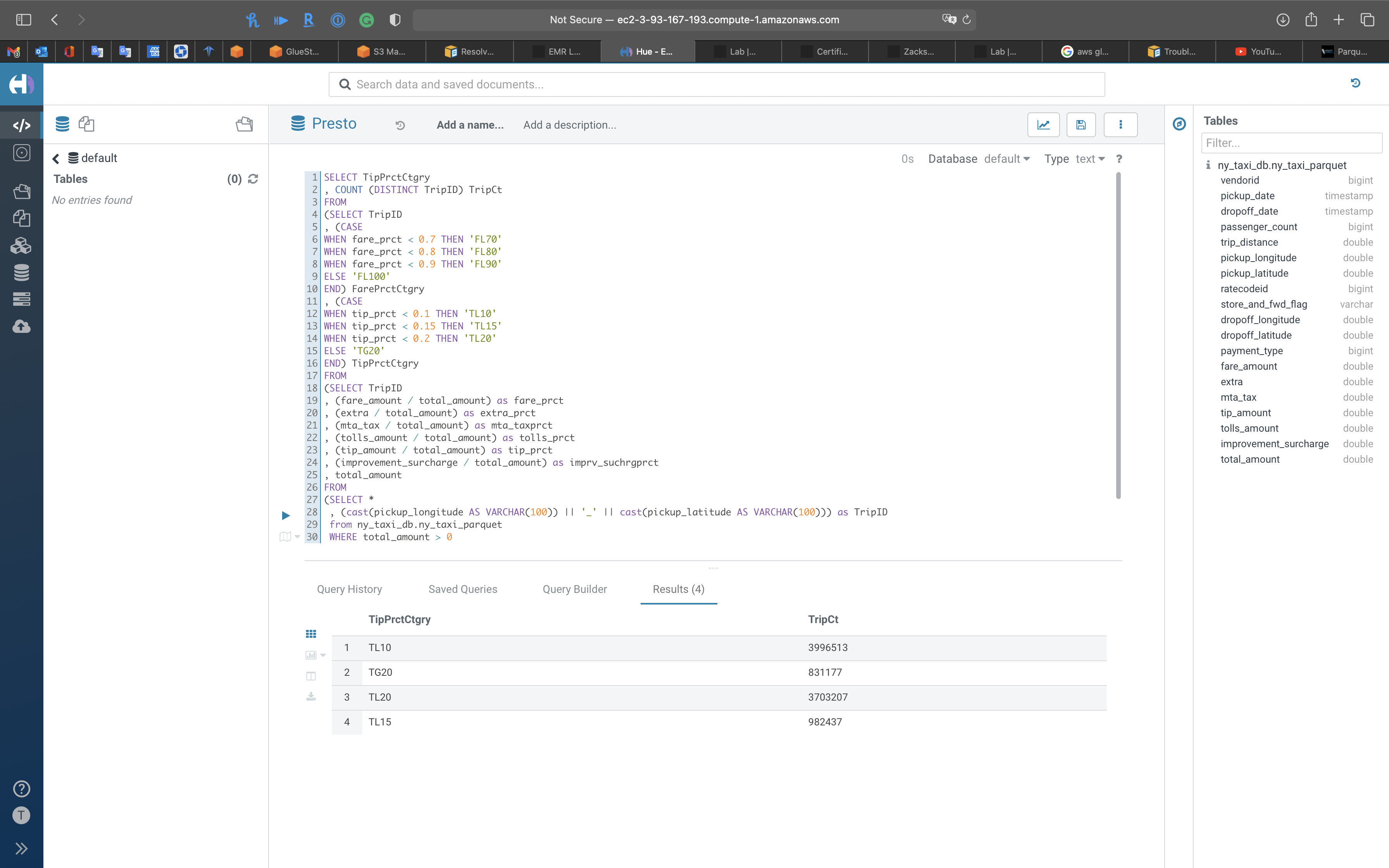
Task: Refresh the Tables list in left panel
Action: tap(253, 179)
